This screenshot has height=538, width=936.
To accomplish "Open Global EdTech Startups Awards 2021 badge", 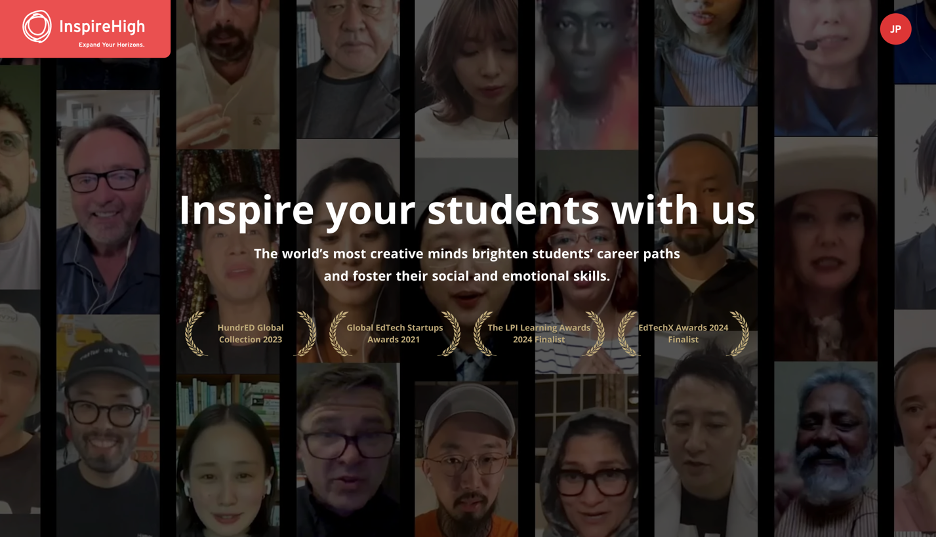I will 395,334.
